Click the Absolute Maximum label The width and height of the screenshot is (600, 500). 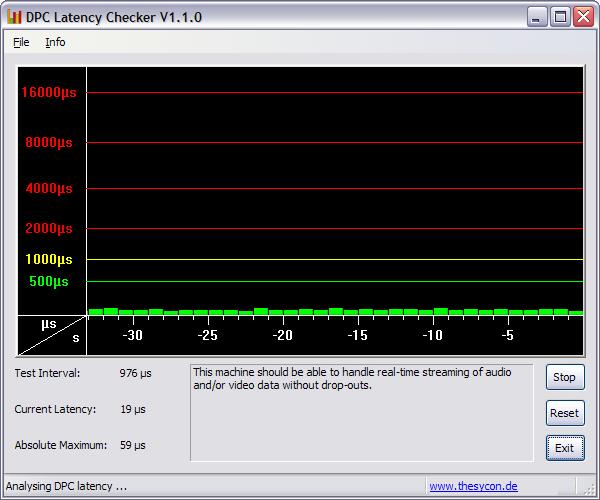click(x=61, y=445)
